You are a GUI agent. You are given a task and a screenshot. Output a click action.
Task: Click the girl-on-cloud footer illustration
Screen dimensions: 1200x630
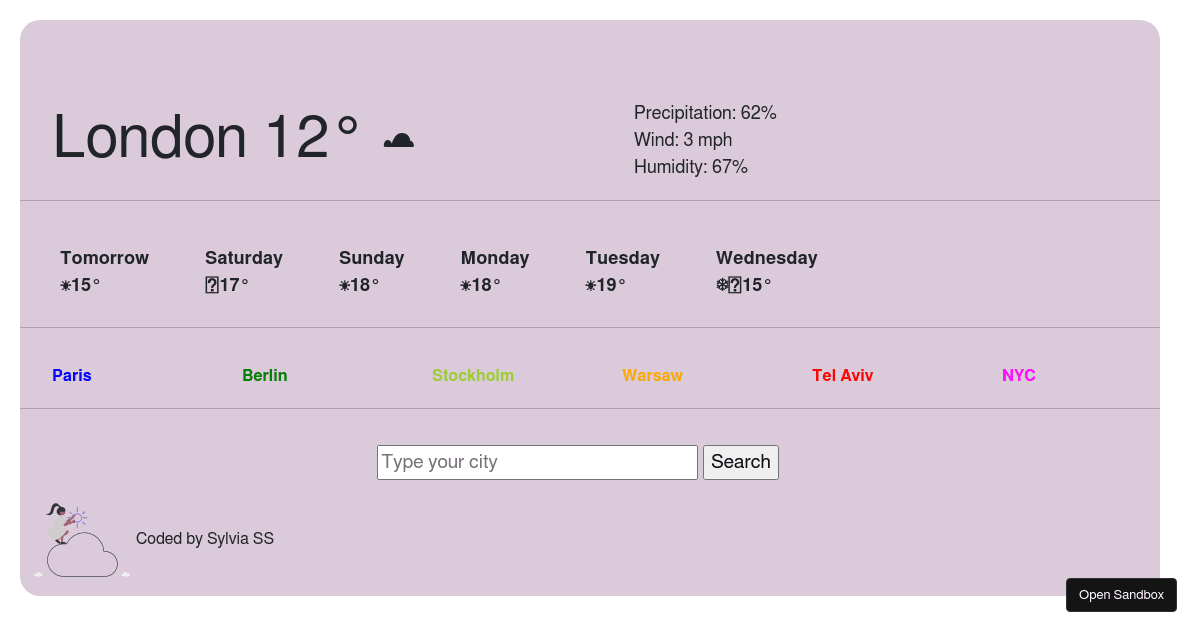coord(81,541)
